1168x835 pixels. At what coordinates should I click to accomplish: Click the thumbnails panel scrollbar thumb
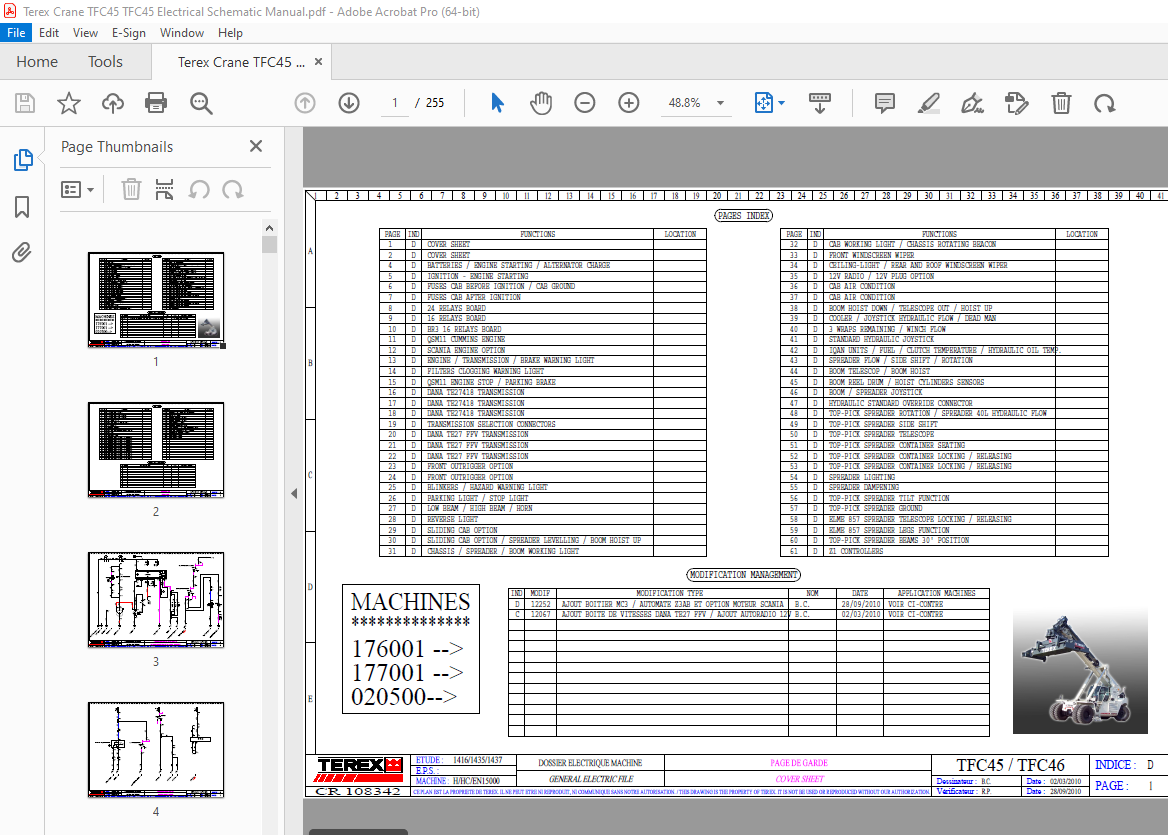click(x=270, y=244)
